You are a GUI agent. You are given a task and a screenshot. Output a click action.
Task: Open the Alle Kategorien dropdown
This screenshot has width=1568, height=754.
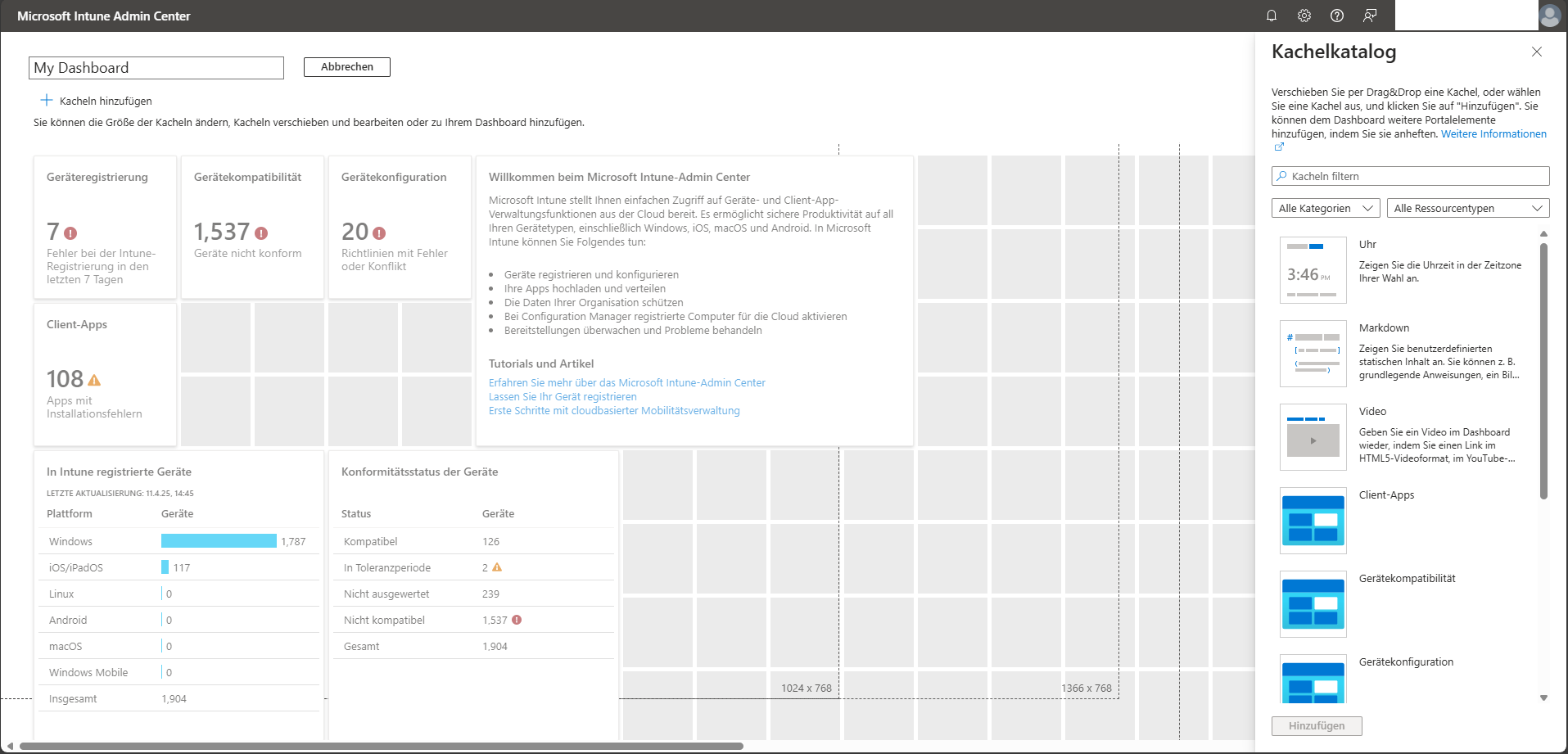[1326, 208]
